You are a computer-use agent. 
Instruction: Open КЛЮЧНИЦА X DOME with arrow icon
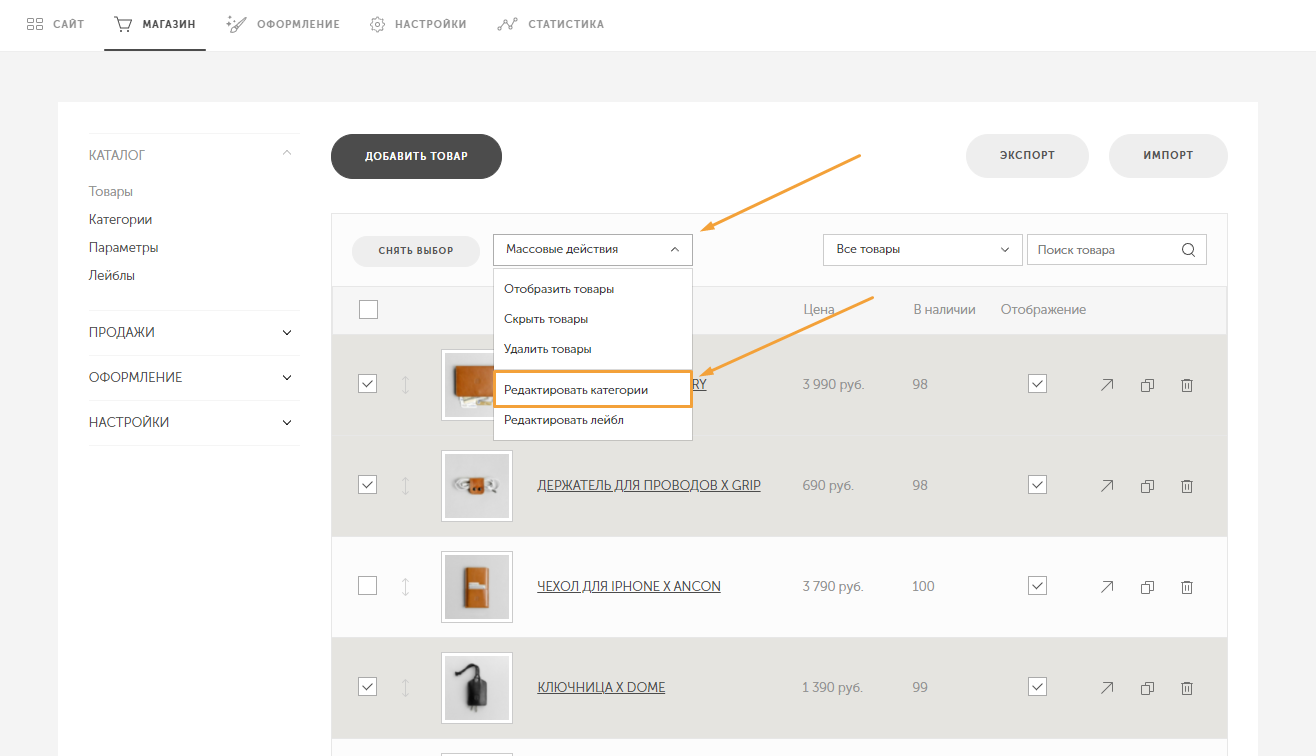point(1107,688)
